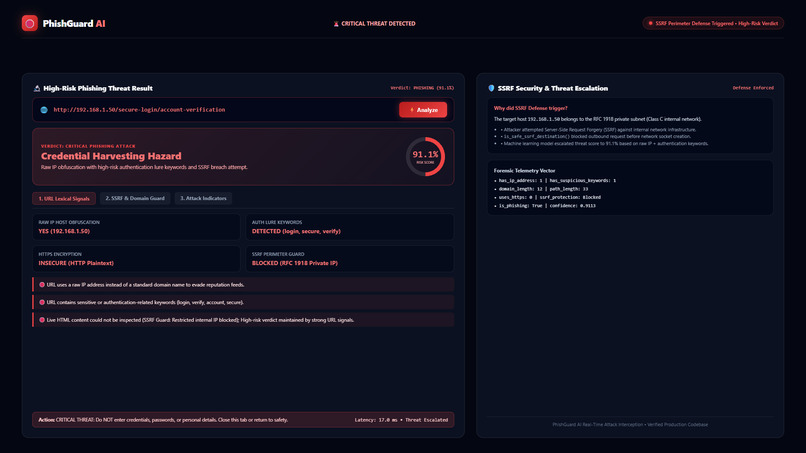Click the Latency 17.0 ms status text

(401, 420)
